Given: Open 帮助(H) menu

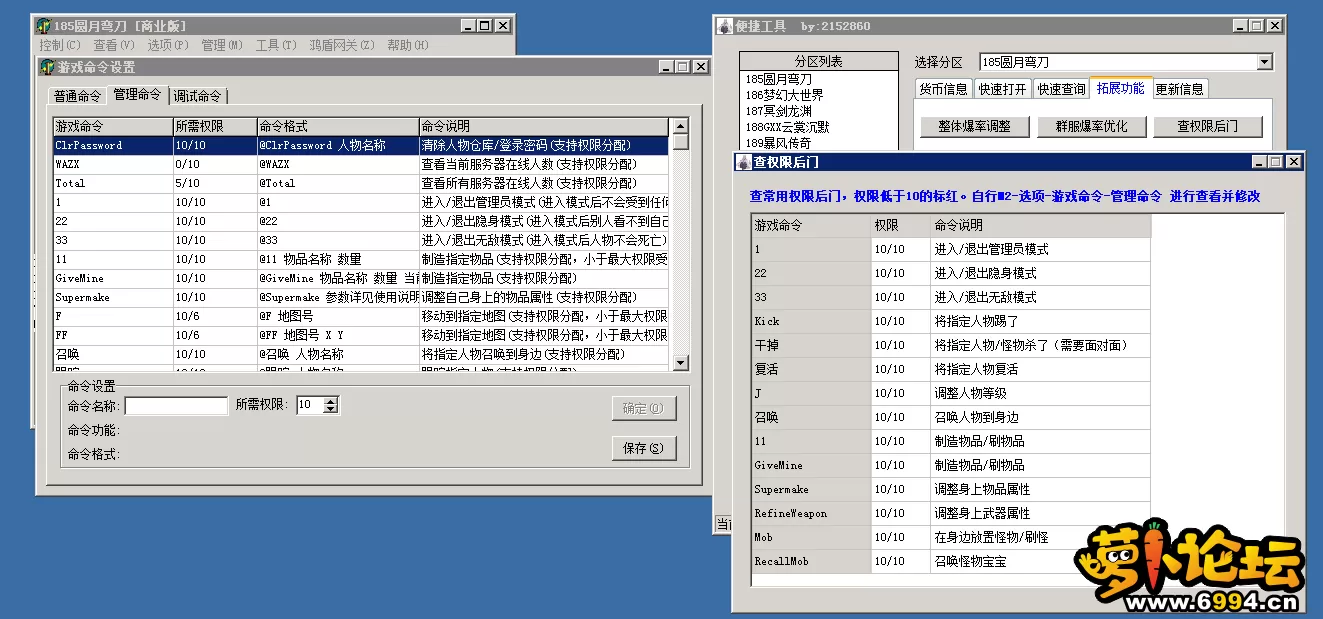Looking at the screenshot, I should 408,45.
